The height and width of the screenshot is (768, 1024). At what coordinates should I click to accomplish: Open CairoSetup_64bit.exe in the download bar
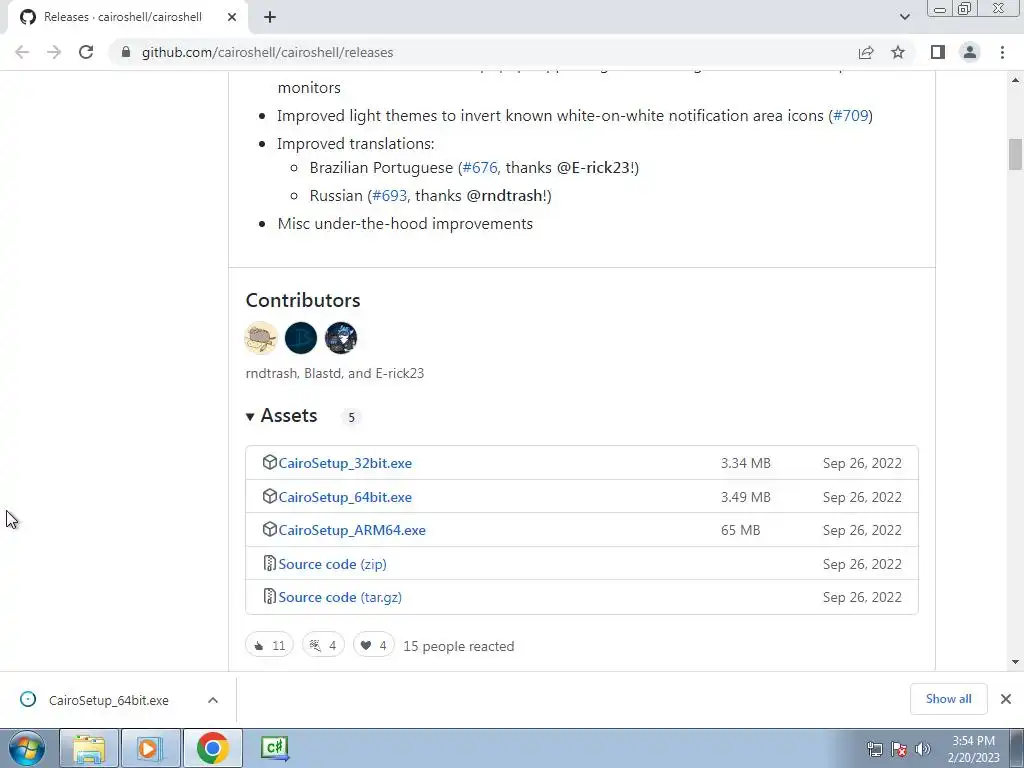click(x=108, y=700)
